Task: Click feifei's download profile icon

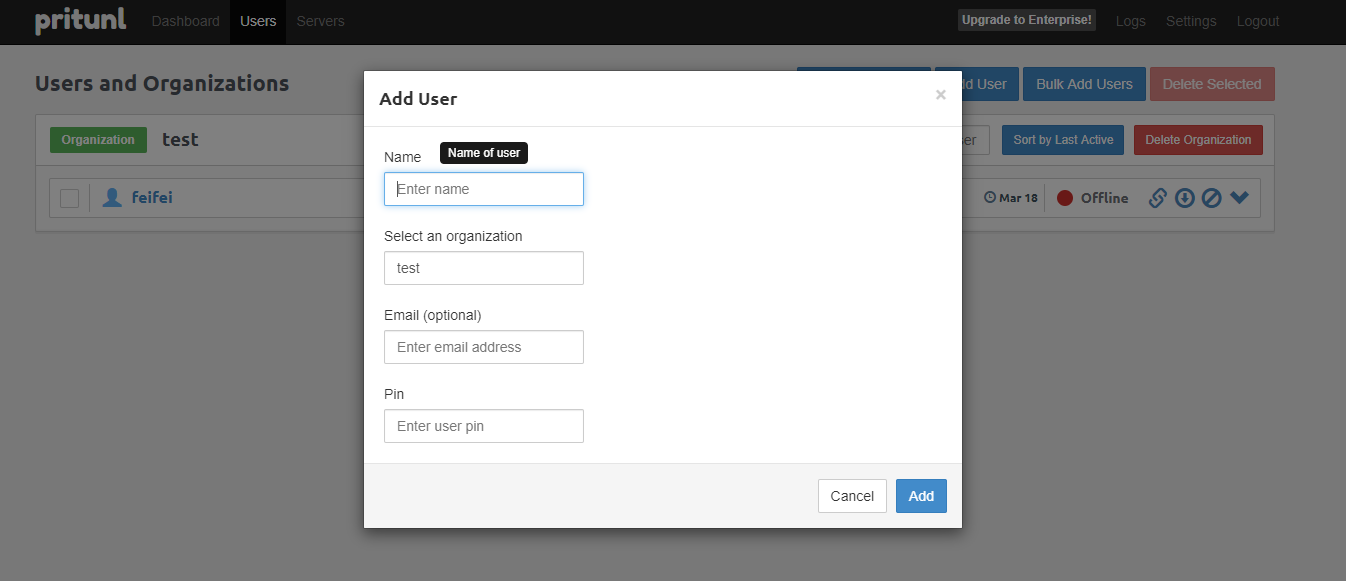Action: (1185, 198)
